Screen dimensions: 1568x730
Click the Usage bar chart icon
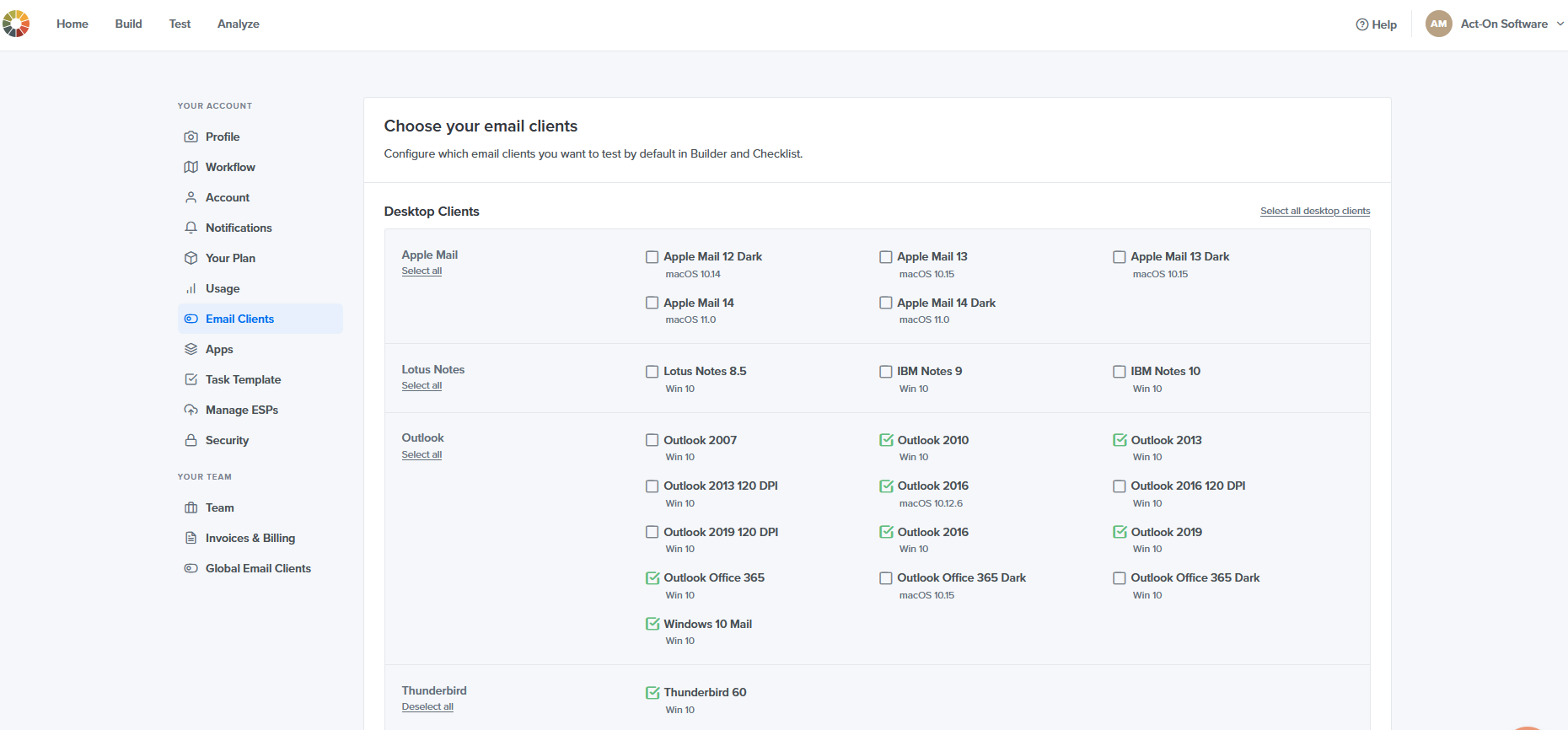(191, 288)
